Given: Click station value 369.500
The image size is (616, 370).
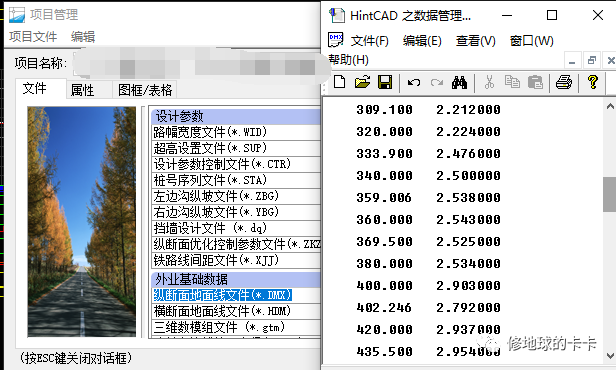Looking at the screenshot, I should (385, 242).
